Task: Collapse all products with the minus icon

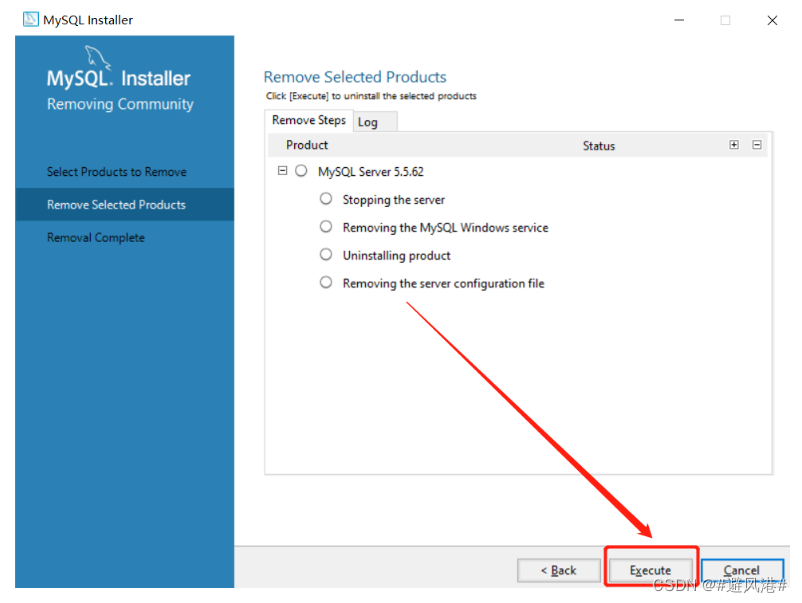Action: [757, 145]
